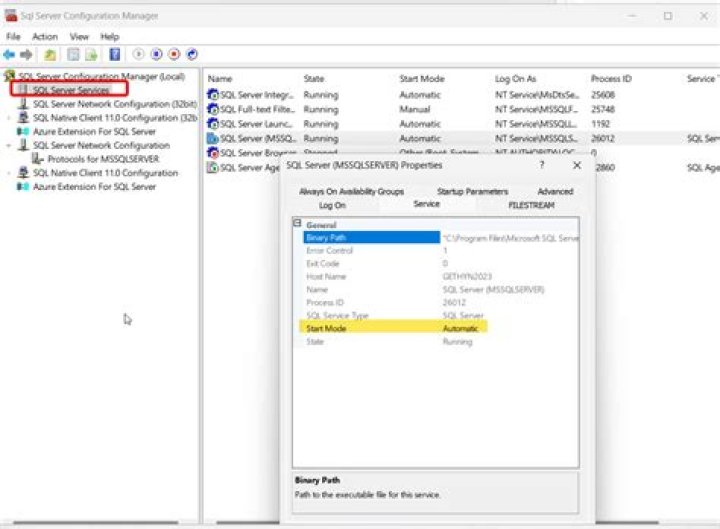Image resolution: width=720 pixels, height=529 pixels.
Task: Click Manual start mode of Full-text Filter
Action: coord(415,109)
